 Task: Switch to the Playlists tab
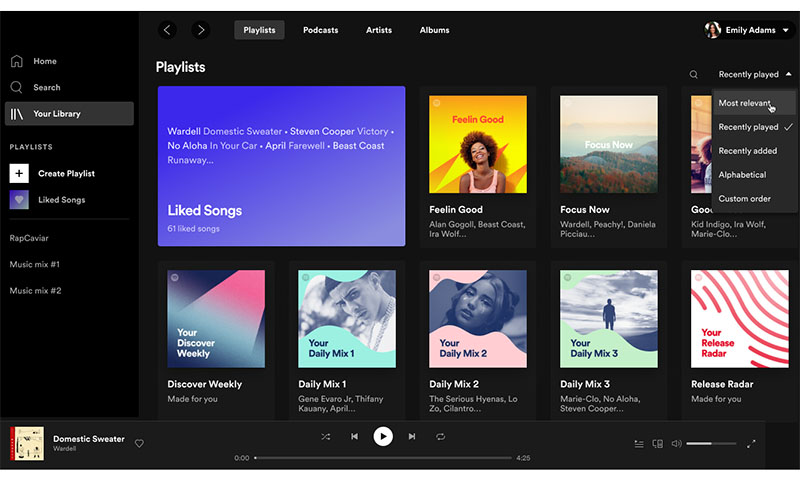pos(259,30)
